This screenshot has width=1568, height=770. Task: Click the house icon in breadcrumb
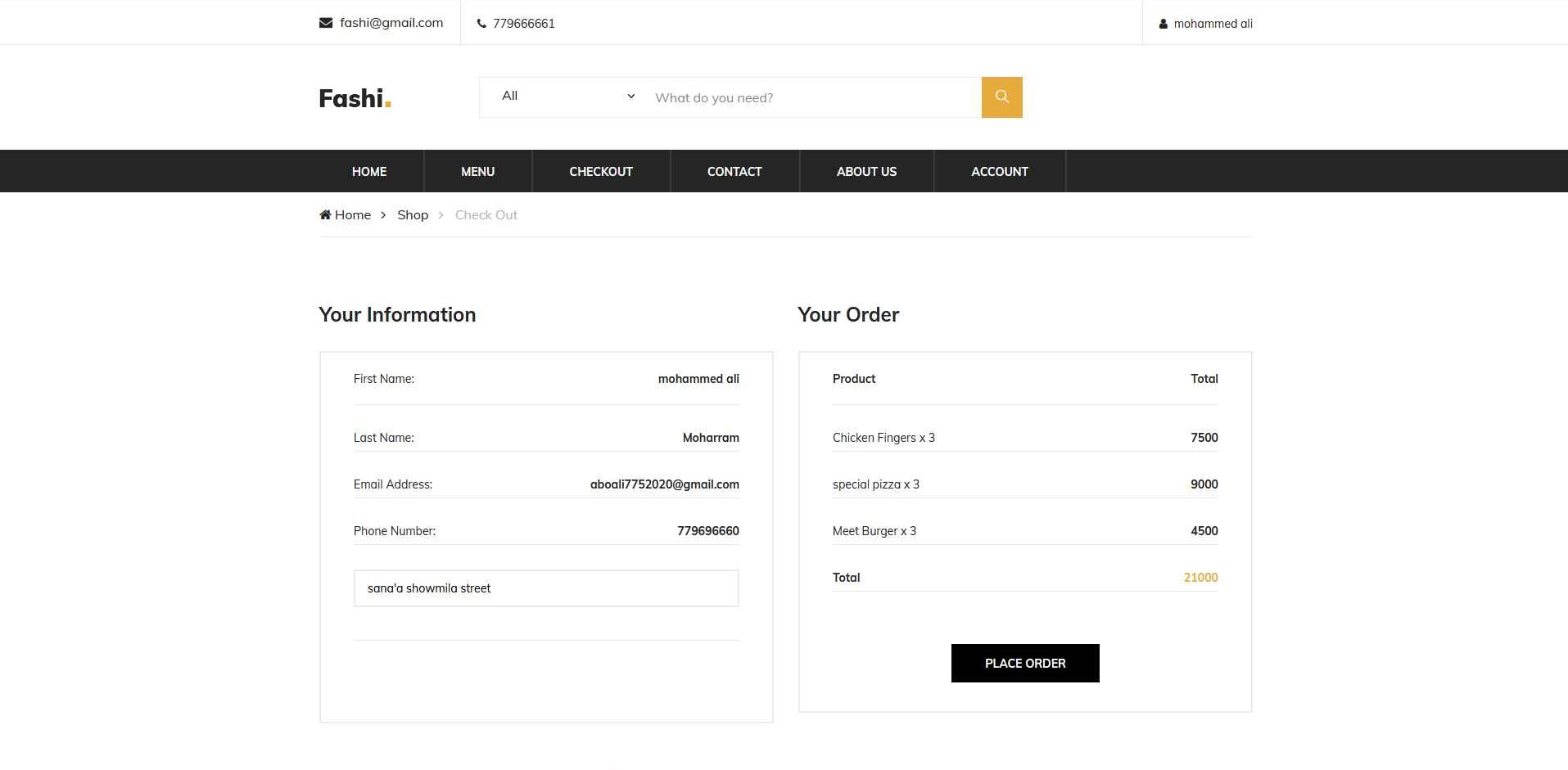[325, 215]
